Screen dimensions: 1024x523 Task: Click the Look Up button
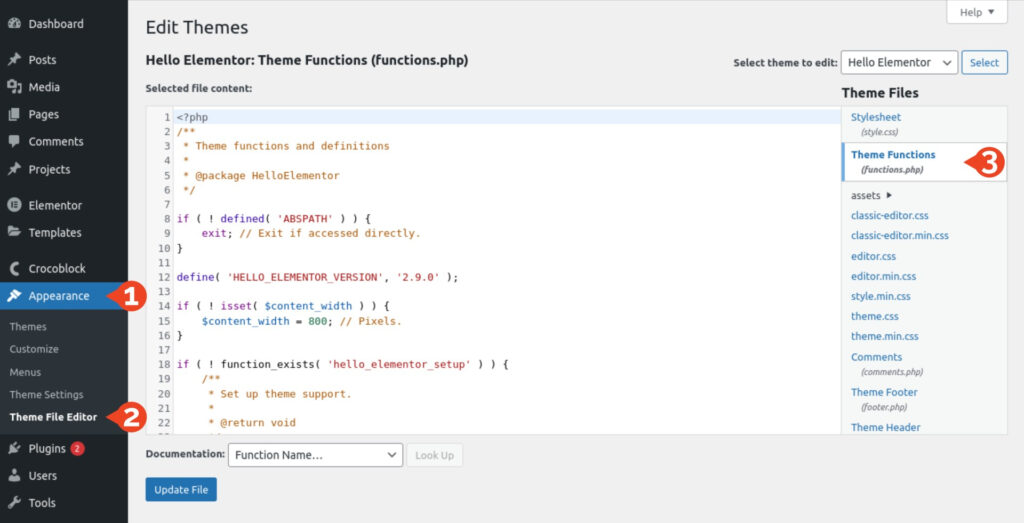pos(434,455)
